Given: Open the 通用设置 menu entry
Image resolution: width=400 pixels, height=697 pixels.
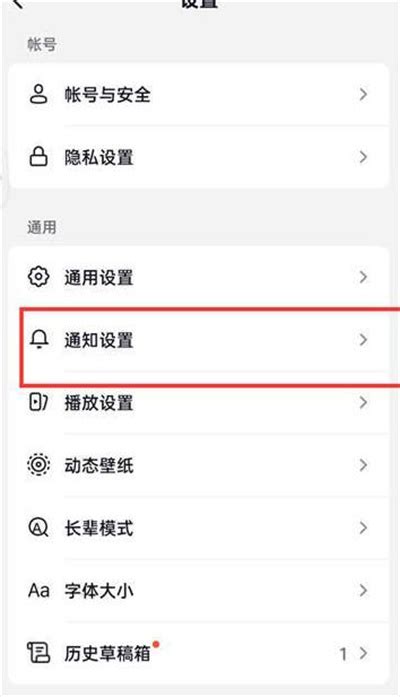Looking at the screenshot, I should point(199,277).
